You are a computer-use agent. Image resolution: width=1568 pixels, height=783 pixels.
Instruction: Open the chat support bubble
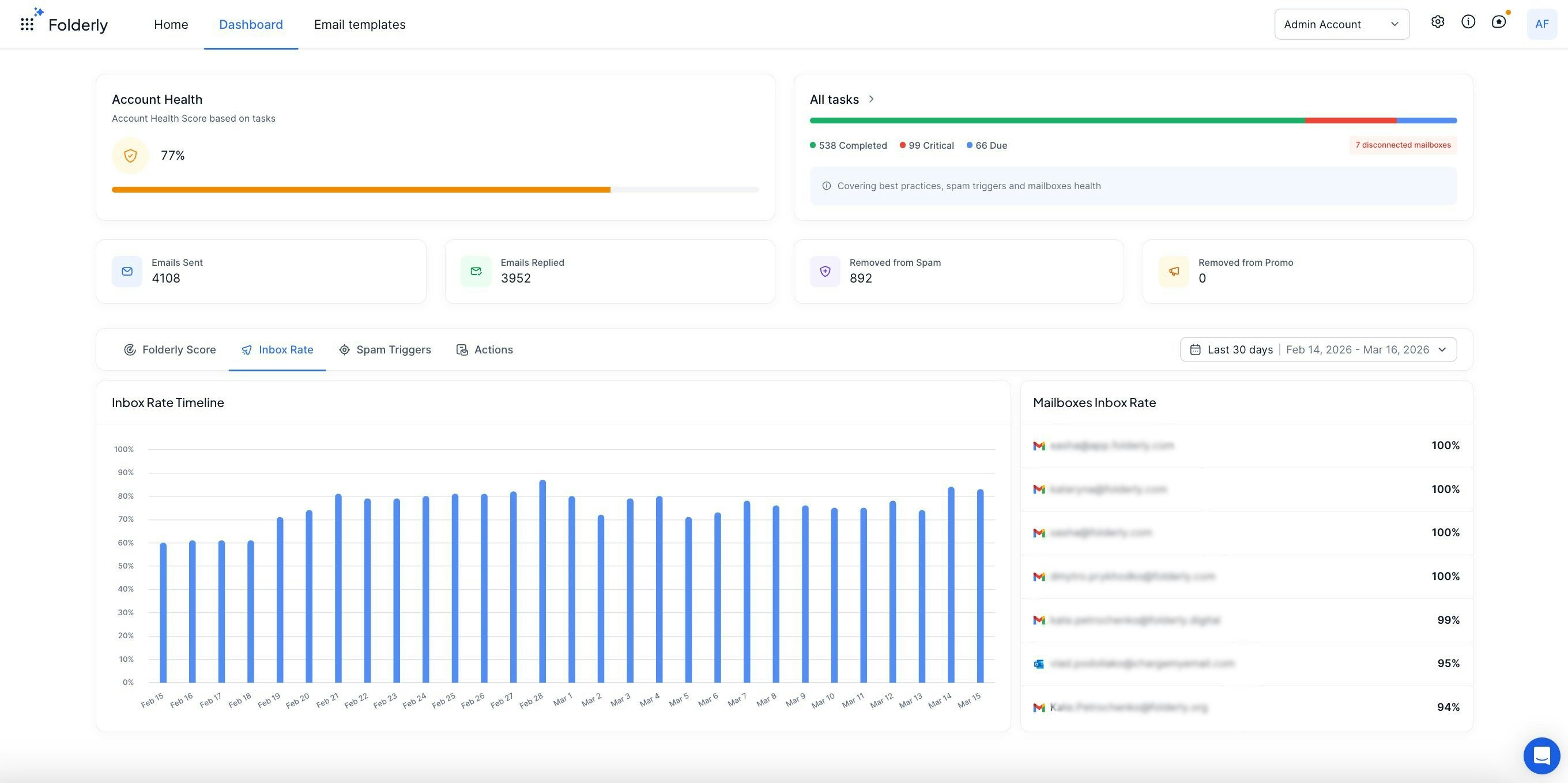pyautogui.click(x=1541, y=755)
